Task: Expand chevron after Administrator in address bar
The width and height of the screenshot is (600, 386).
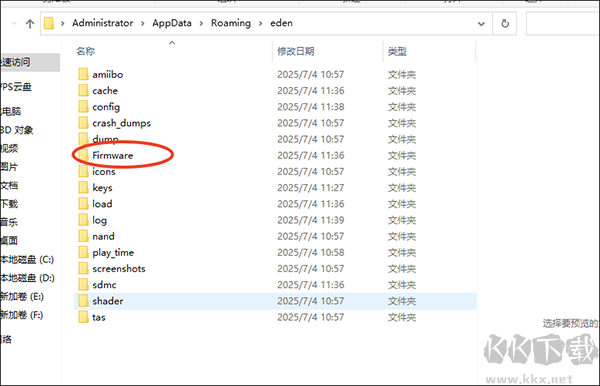Action: click(x=143, y=24)
